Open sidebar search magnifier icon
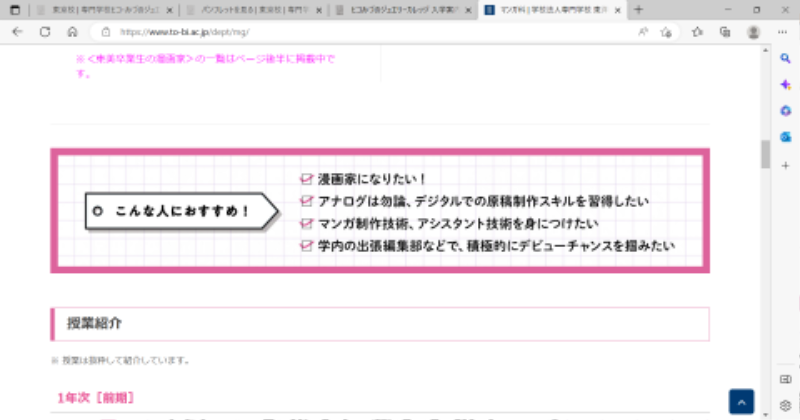Image resolution: width=800 pixels, height=420 pixels. coord(785,59)
